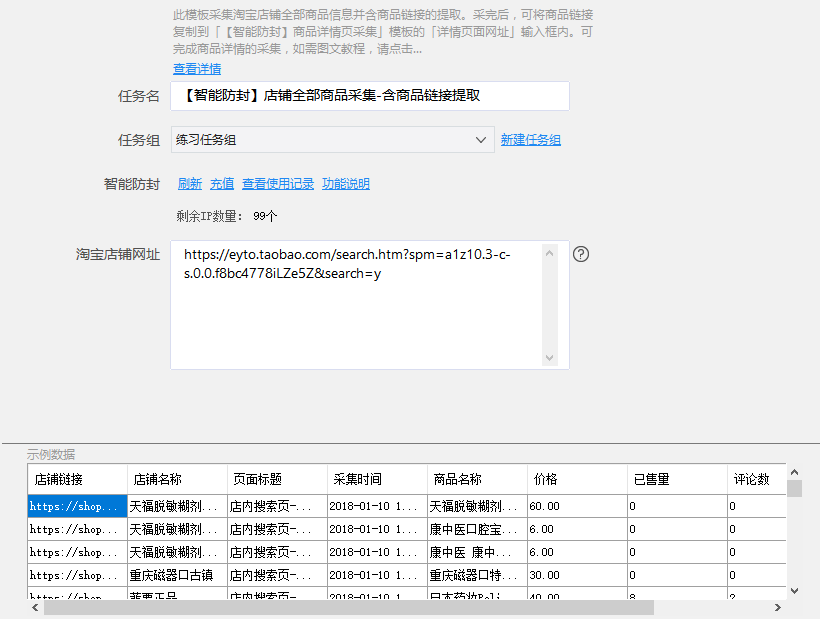The width and height of the screenshot is (820, 619).
Task: Click the 剩余IP数量 99个 value
Action: (265, 216)
